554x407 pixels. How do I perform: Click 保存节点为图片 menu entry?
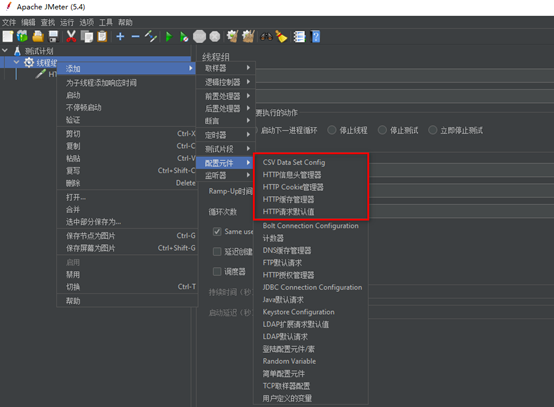point(127,236)
